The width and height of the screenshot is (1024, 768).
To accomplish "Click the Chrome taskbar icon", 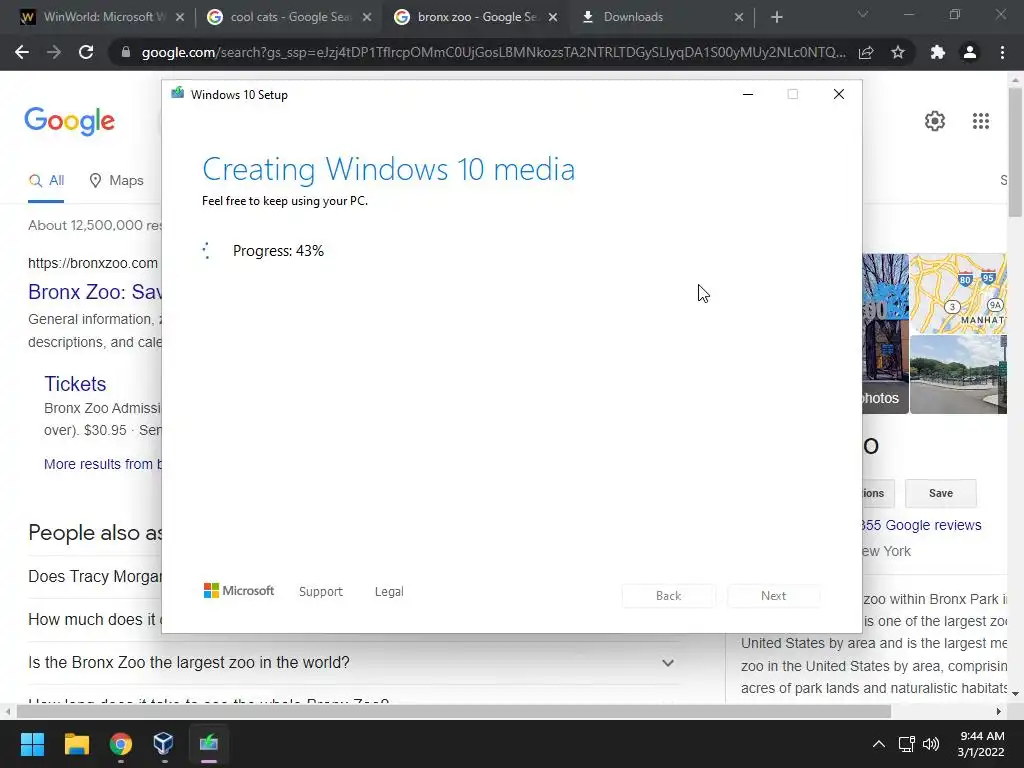I will click(x=121, y=744).
